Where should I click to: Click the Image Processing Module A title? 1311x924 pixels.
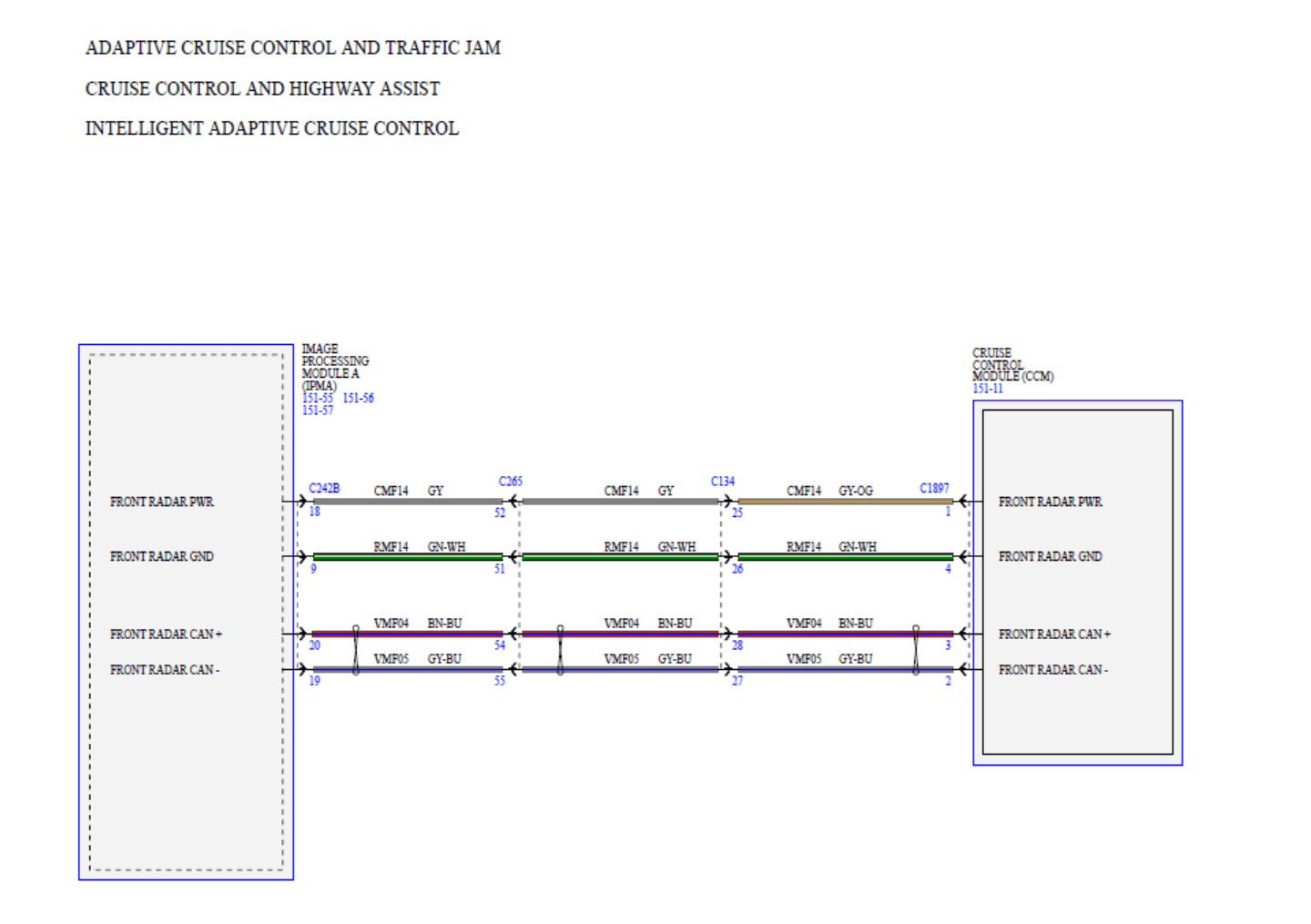[x=334, y=367]
